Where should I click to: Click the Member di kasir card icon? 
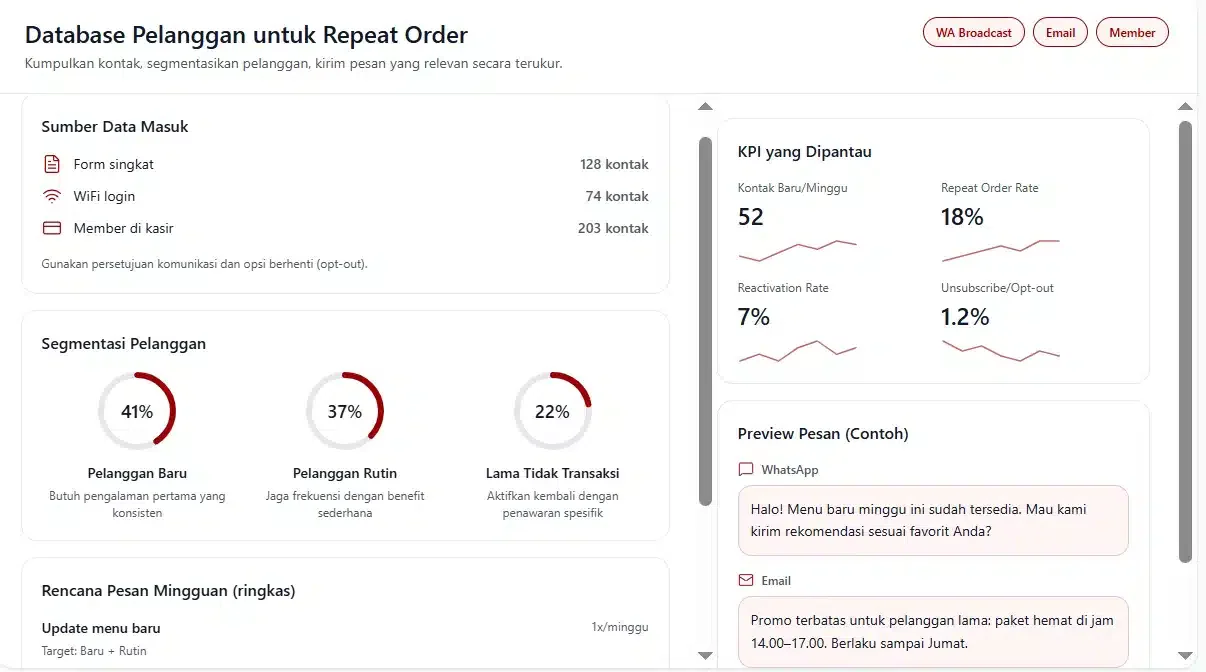click(52, 228)
